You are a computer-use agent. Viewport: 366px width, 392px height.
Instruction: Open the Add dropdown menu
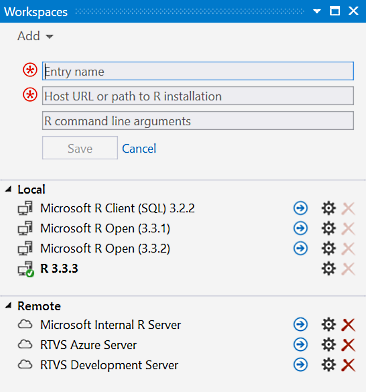[35, 36]
